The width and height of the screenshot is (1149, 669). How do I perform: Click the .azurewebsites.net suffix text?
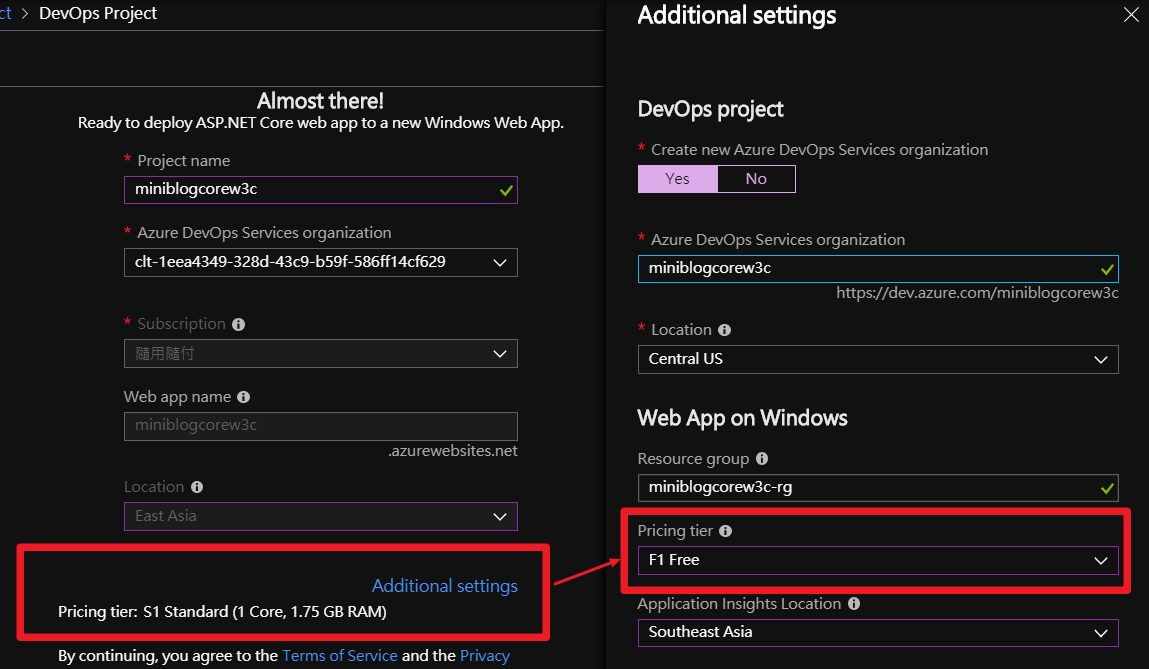(453, 451)
